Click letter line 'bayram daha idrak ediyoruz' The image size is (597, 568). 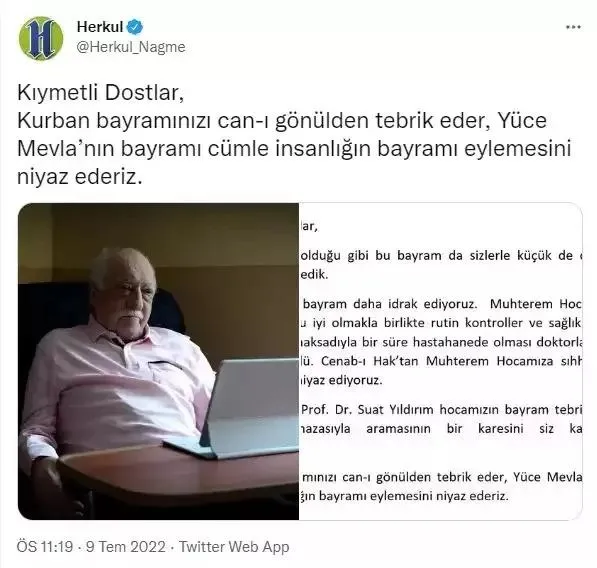[442, 304]
